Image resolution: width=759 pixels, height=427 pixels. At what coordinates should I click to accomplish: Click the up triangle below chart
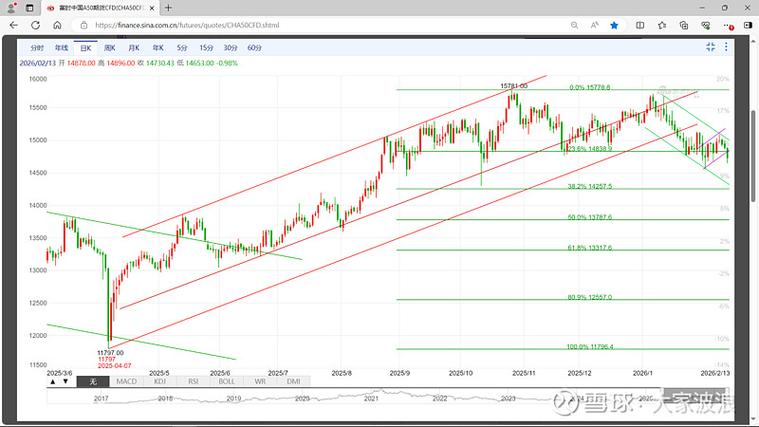(53, 381)
